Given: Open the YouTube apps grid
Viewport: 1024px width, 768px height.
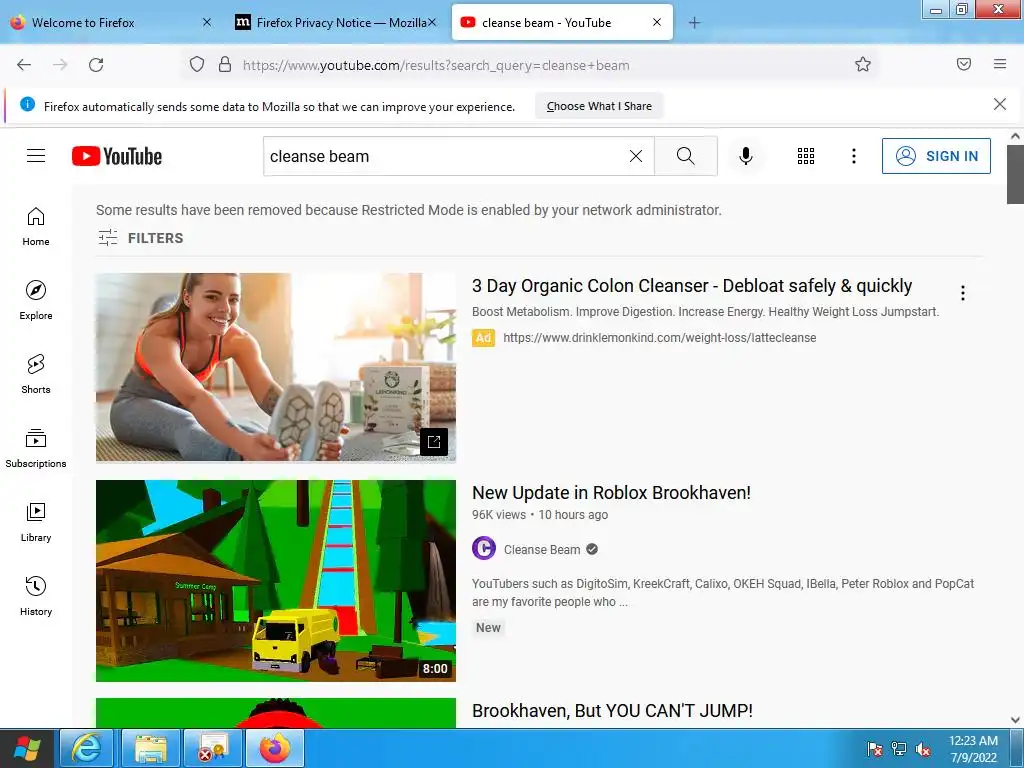Looking at the screenshot, I should 806,156.
